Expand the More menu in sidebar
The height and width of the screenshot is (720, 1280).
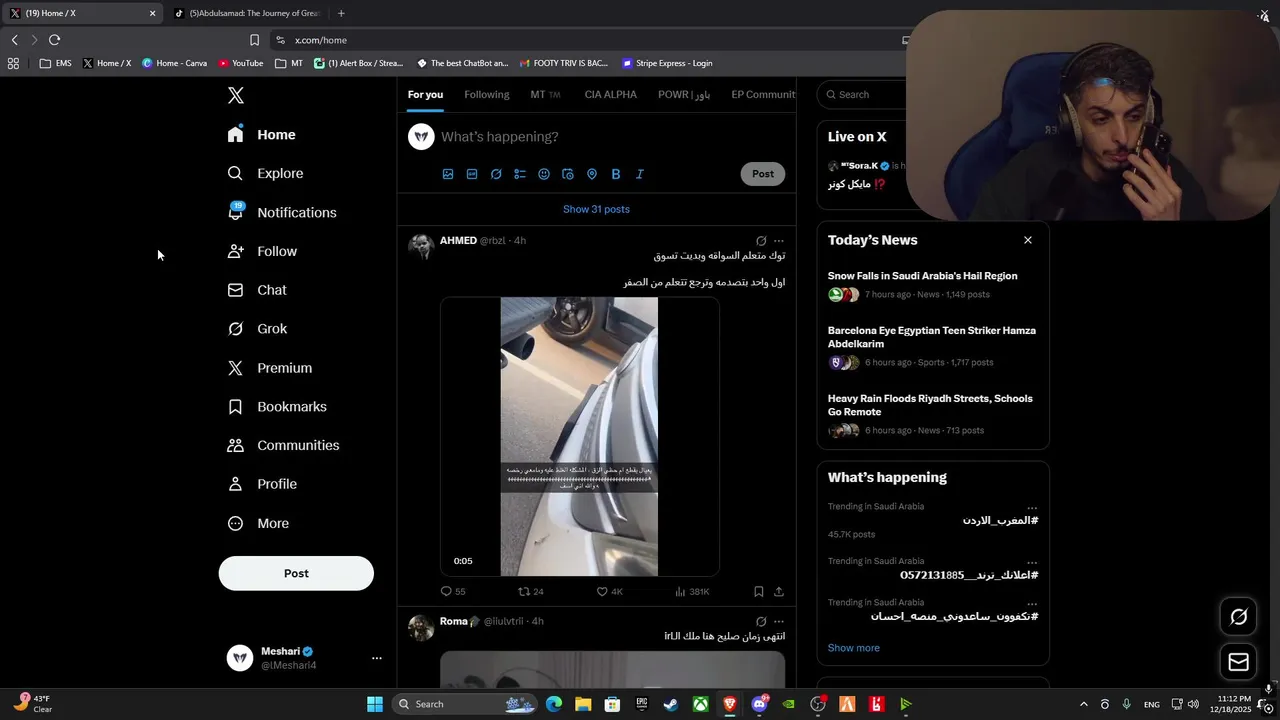(259, 523)
